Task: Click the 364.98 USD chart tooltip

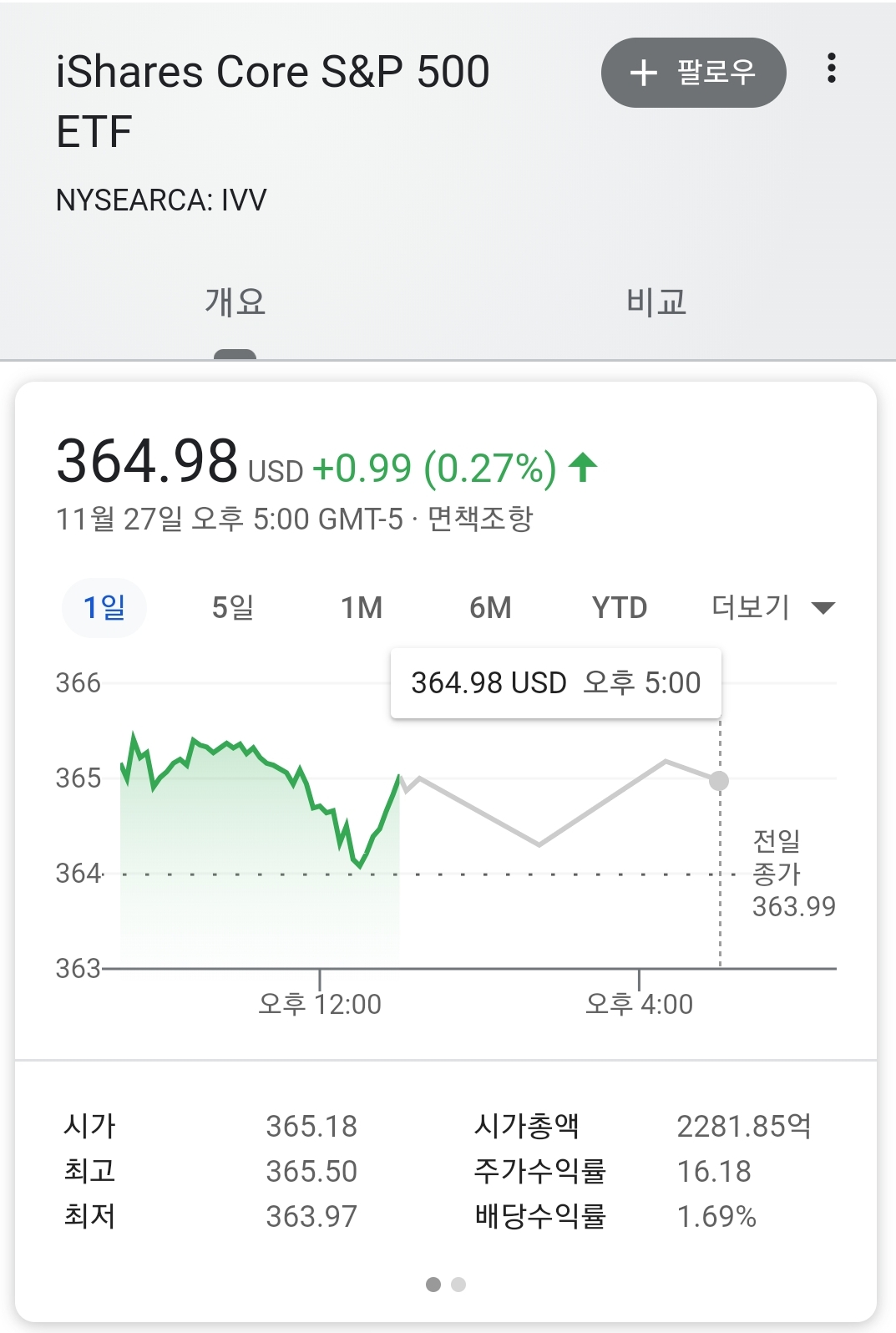Action: point(555,683)
